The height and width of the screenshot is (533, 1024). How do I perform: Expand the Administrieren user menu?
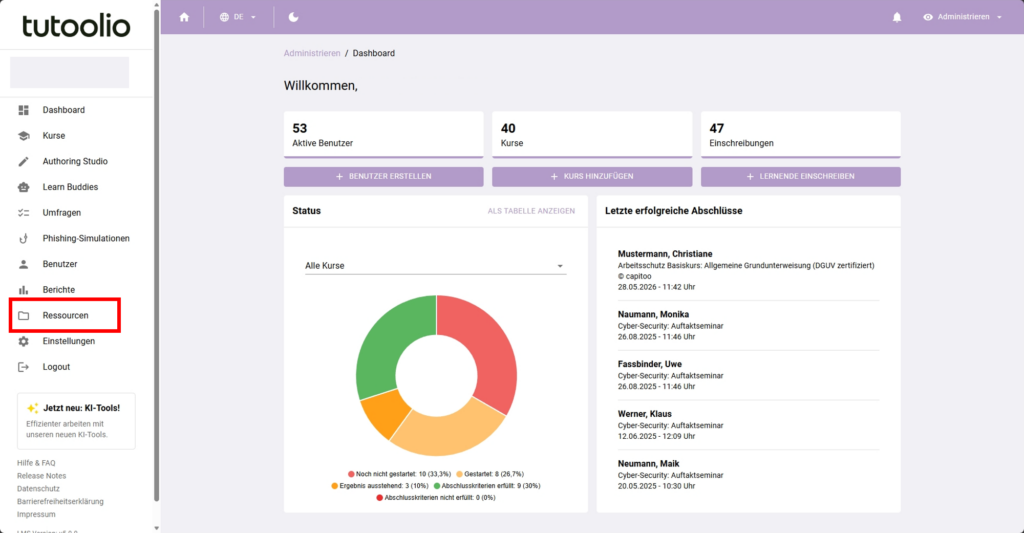(x=962, y=17)
